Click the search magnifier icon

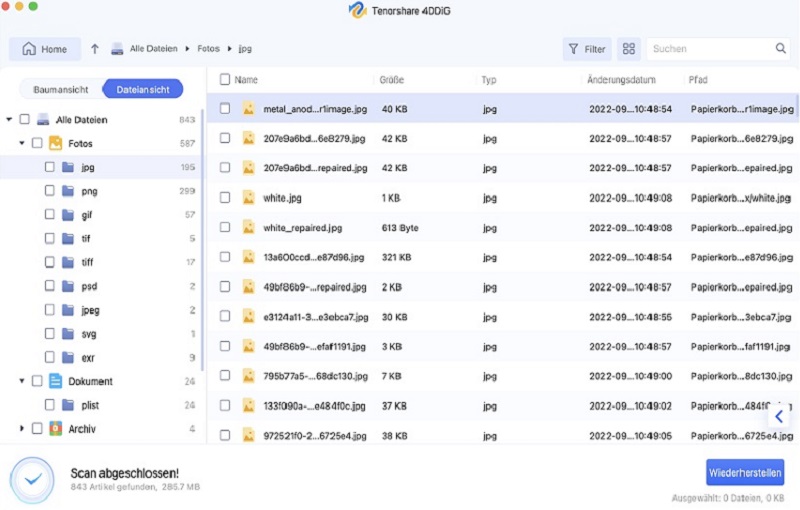781,49
